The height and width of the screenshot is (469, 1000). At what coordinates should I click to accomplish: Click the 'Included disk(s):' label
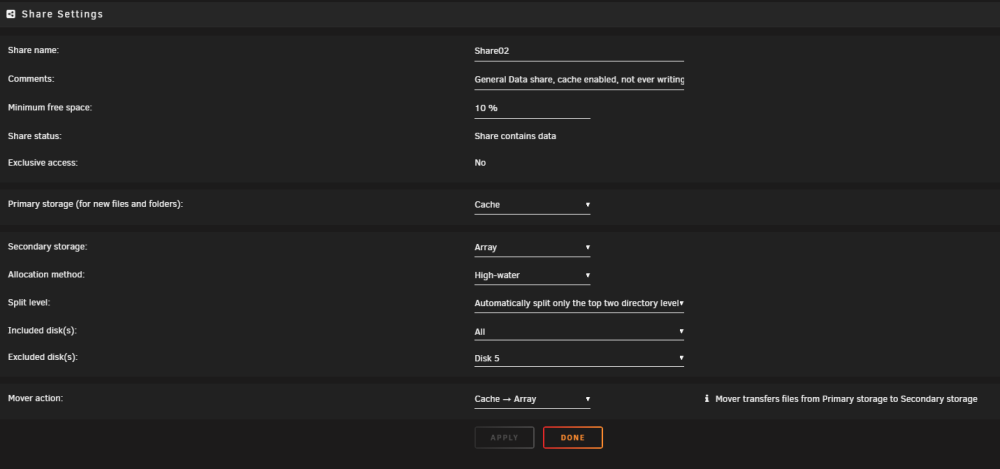[x=42, y=331]
